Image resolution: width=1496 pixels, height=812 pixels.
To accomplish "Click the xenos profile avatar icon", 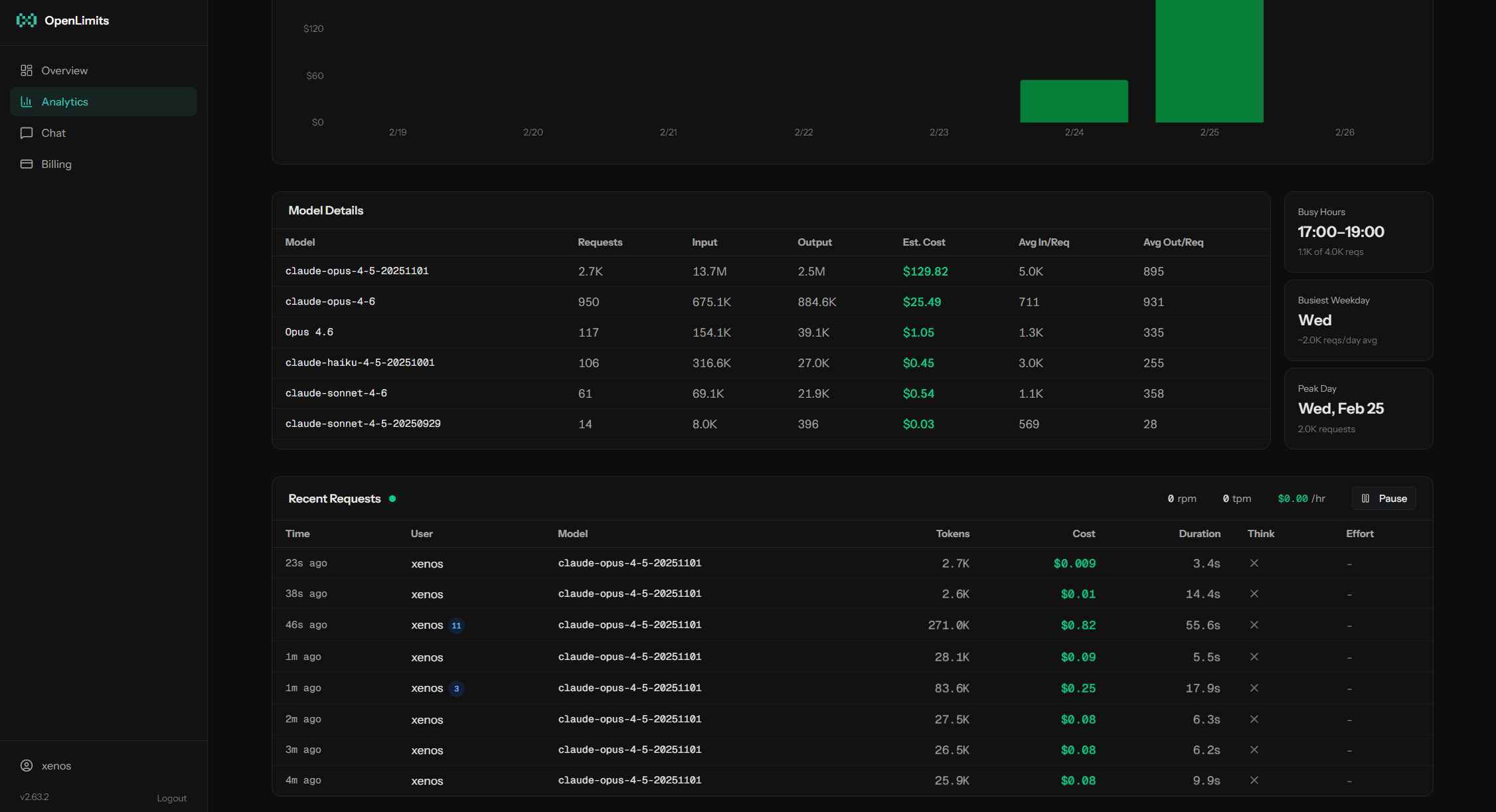I will [27, 766].
